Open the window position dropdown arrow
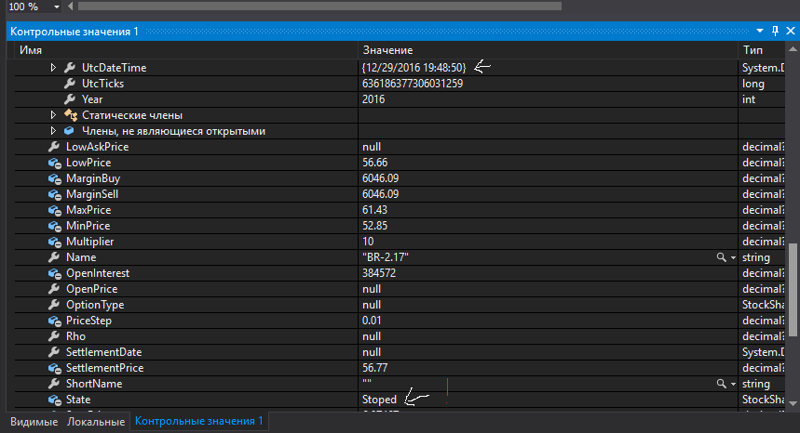 (759, 32)
